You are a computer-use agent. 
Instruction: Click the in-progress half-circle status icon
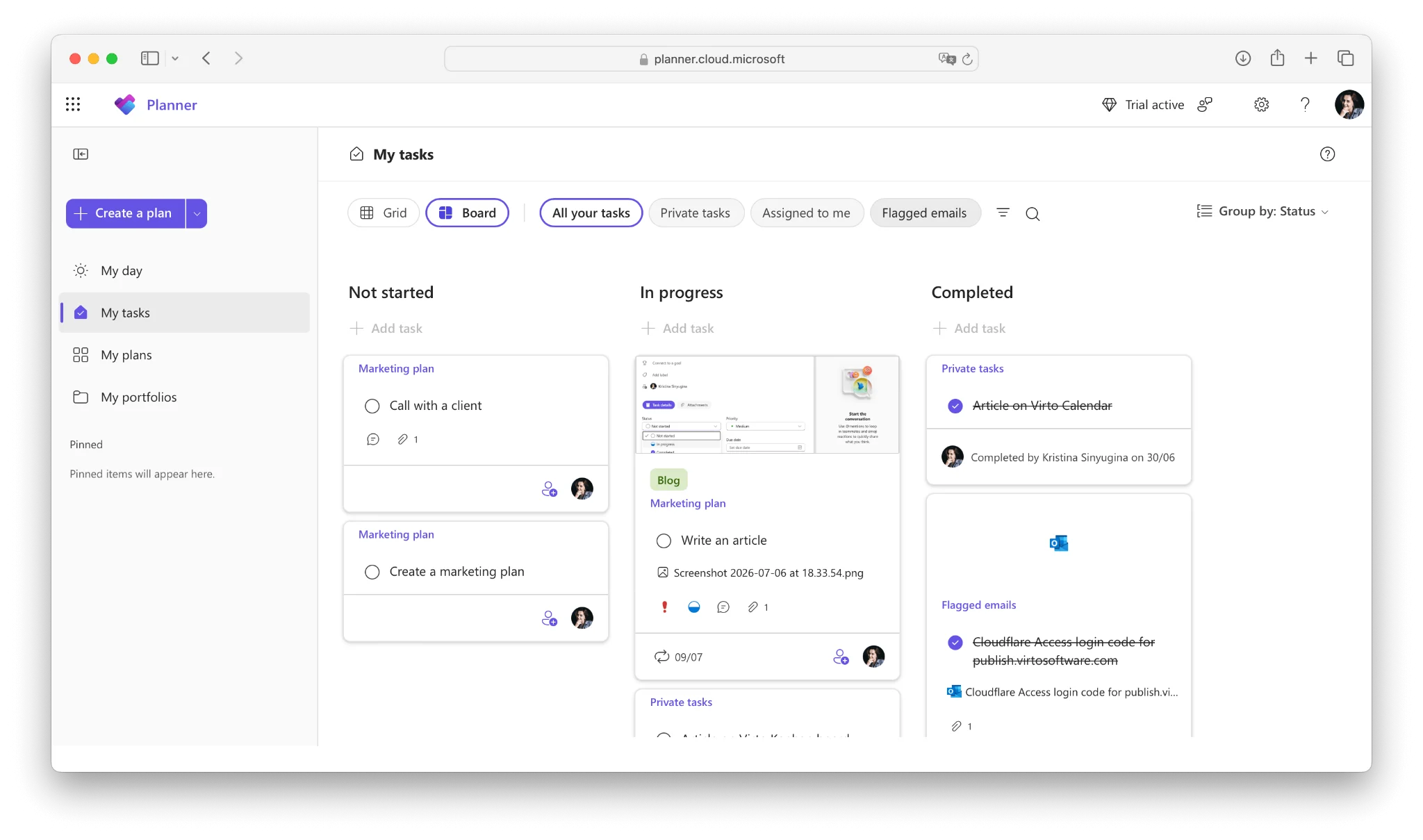693,607
